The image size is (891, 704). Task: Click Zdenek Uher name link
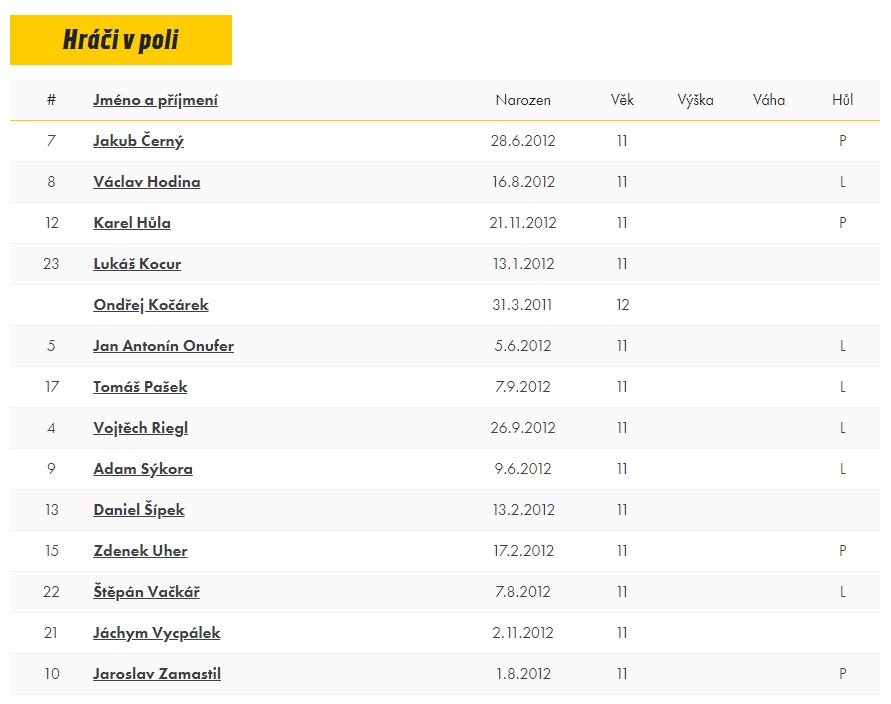pos(140,551)
